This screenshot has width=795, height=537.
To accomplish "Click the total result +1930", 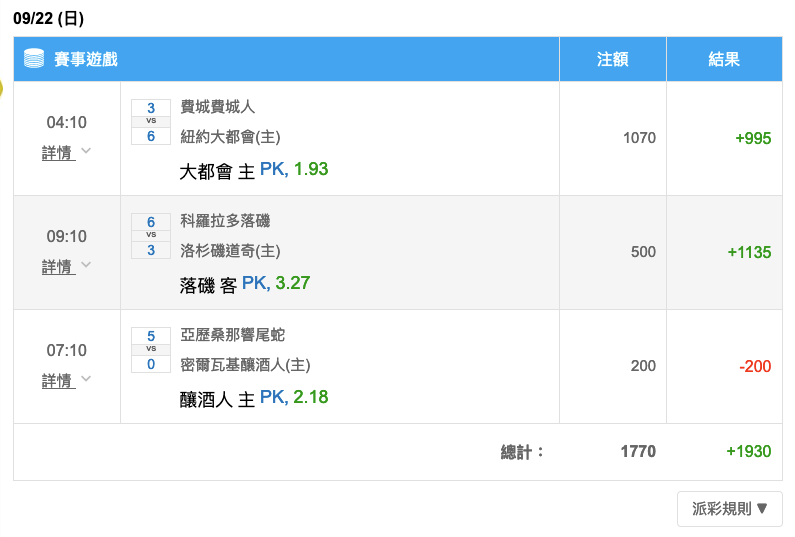I will pyautogui.click(x=748, y=451).
